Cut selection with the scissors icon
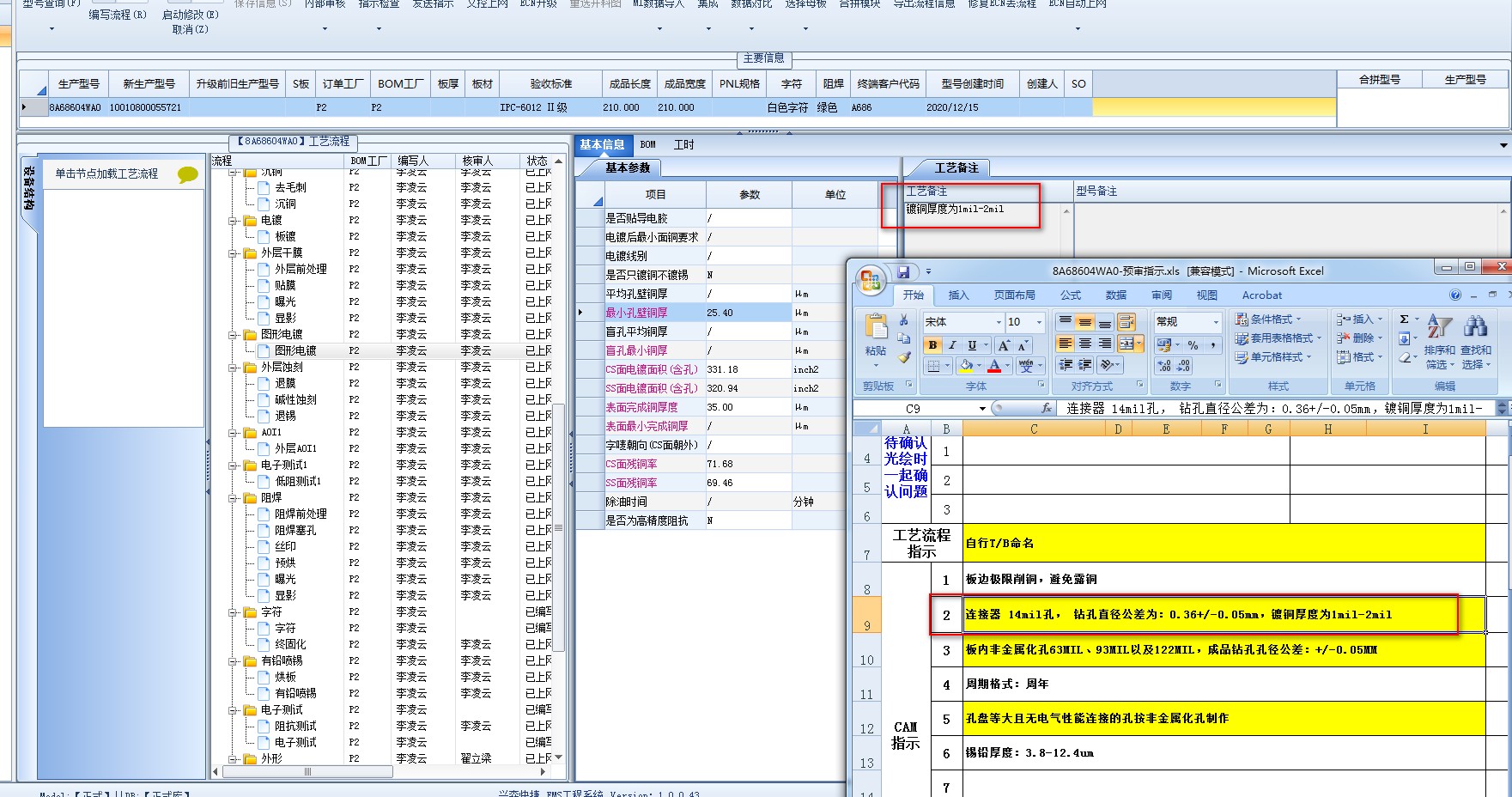1512x797 pixels. click(903, 320)
